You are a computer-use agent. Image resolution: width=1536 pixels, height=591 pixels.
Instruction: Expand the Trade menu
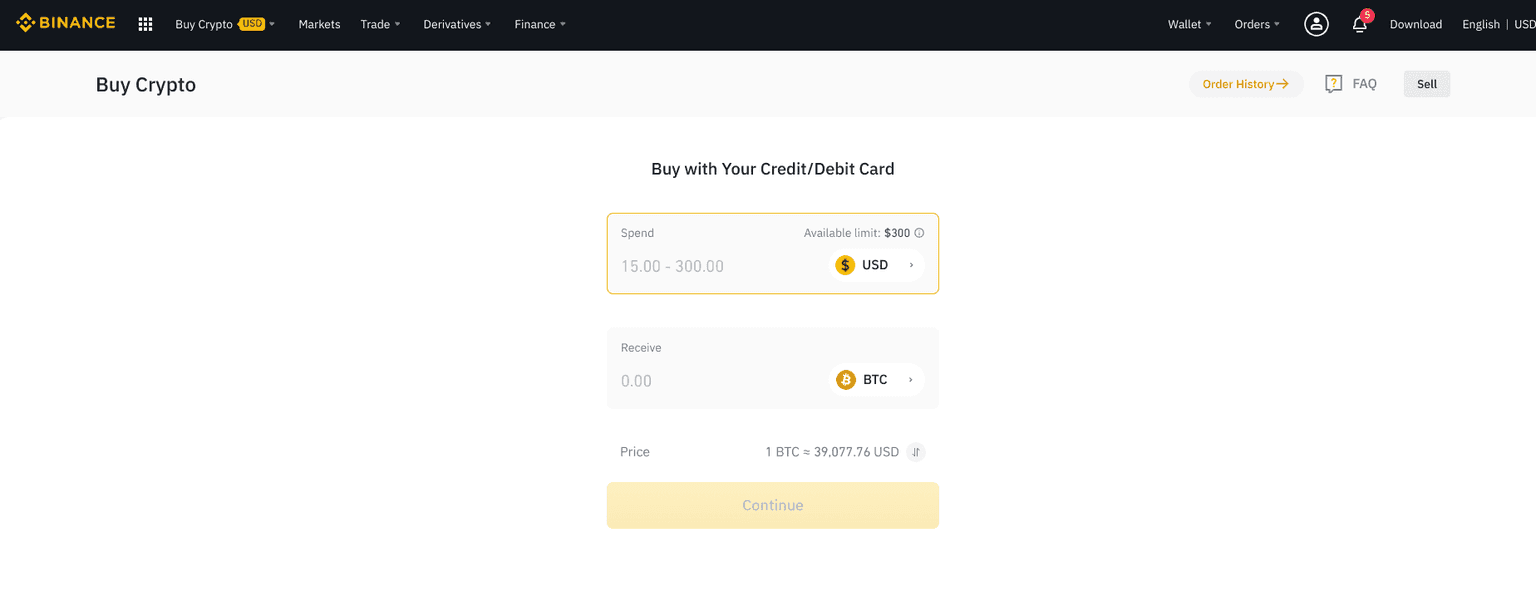[380, 24]
